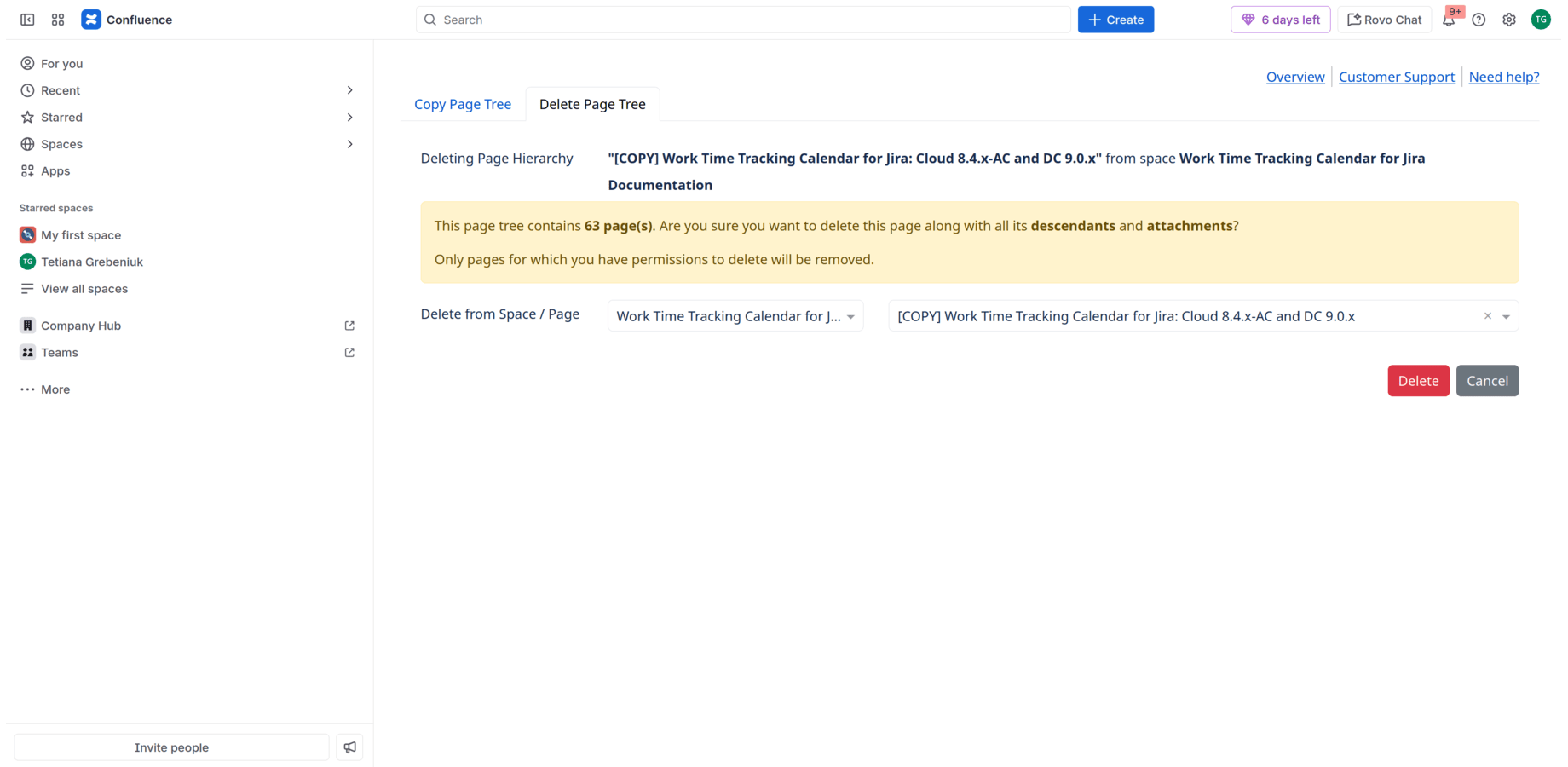Open Rovo Chat

tap(1384, 20)
